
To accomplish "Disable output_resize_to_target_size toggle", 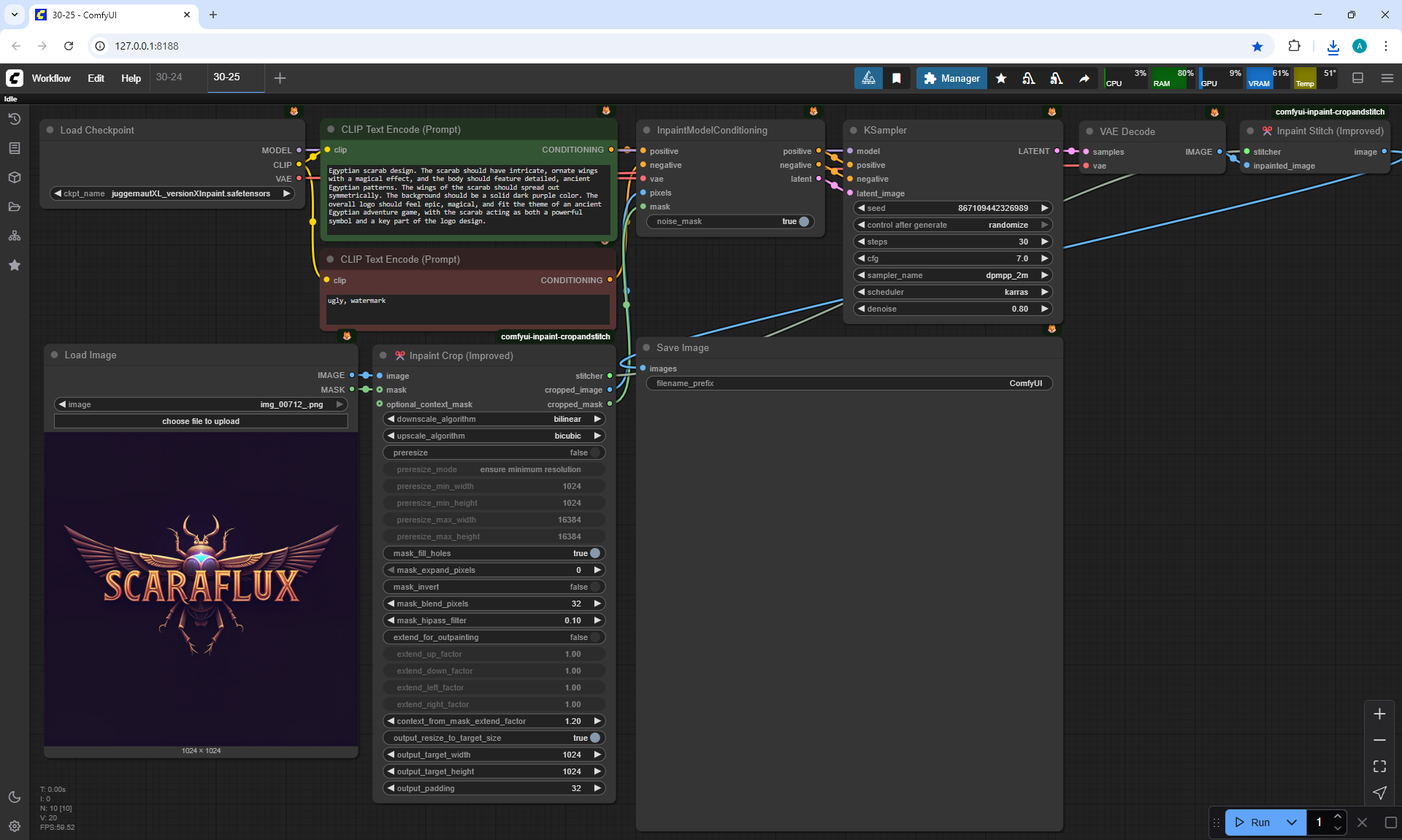I will (594, 738).
